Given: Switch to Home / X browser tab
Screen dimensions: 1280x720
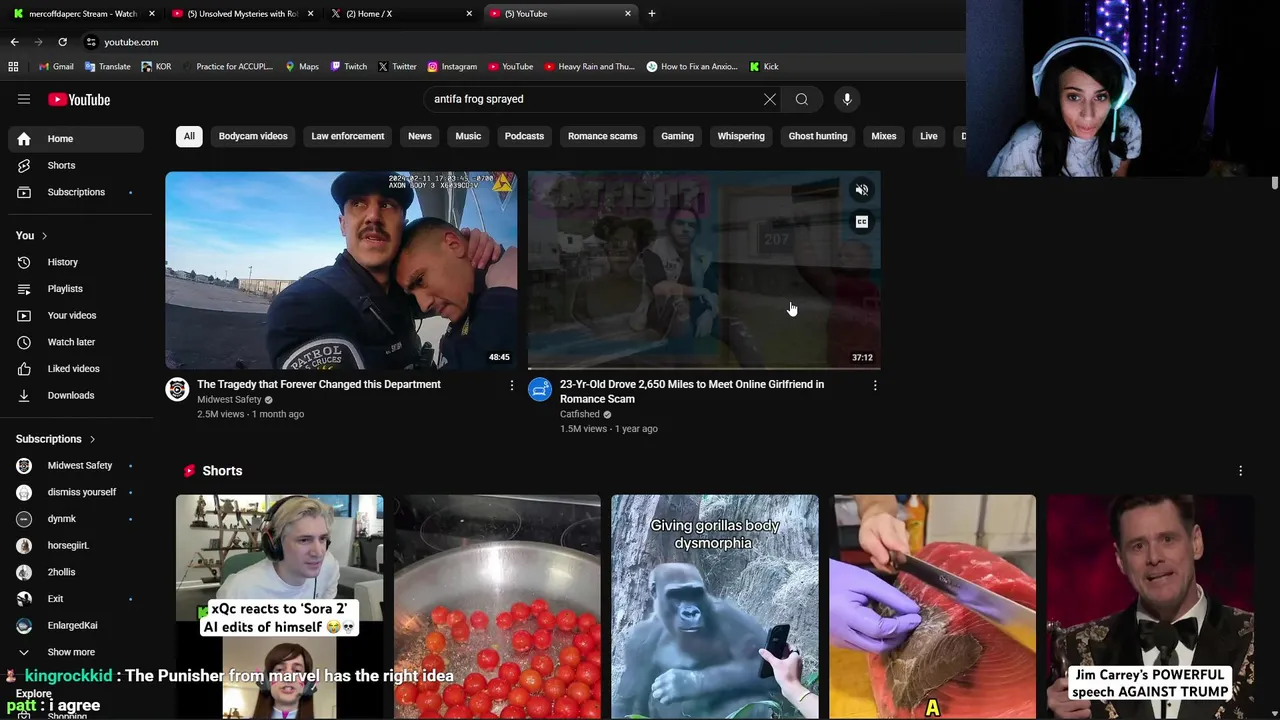Looking at the screenshot, I should coord(402,14).
